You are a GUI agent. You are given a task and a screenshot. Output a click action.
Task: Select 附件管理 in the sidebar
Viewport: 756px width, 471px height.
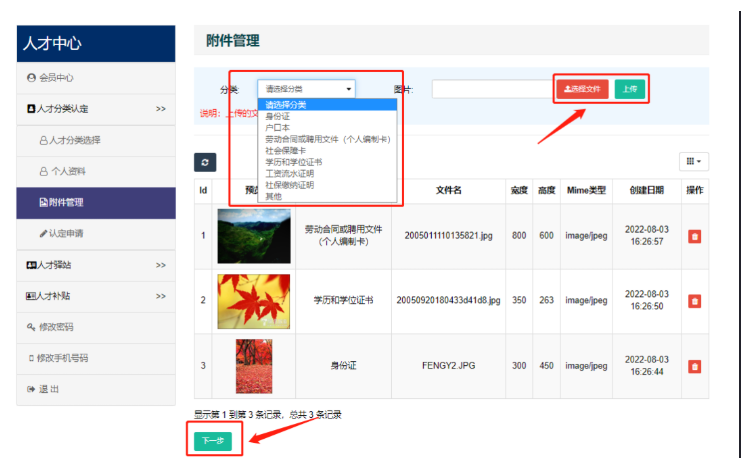point(96,202)
